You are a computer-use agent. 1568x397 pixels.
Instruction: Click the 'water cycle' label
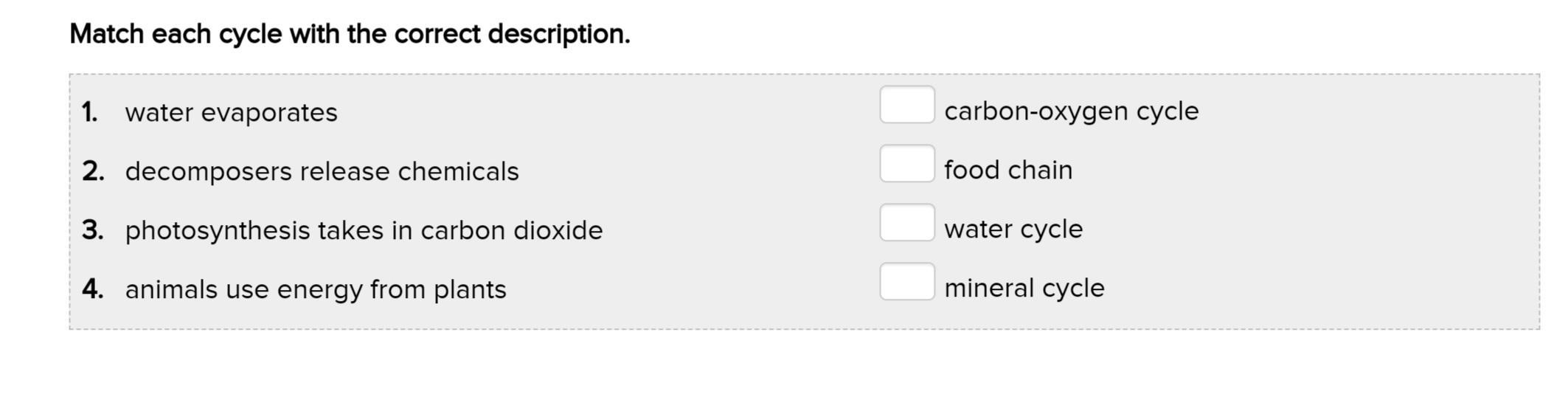coord(1013,229)
